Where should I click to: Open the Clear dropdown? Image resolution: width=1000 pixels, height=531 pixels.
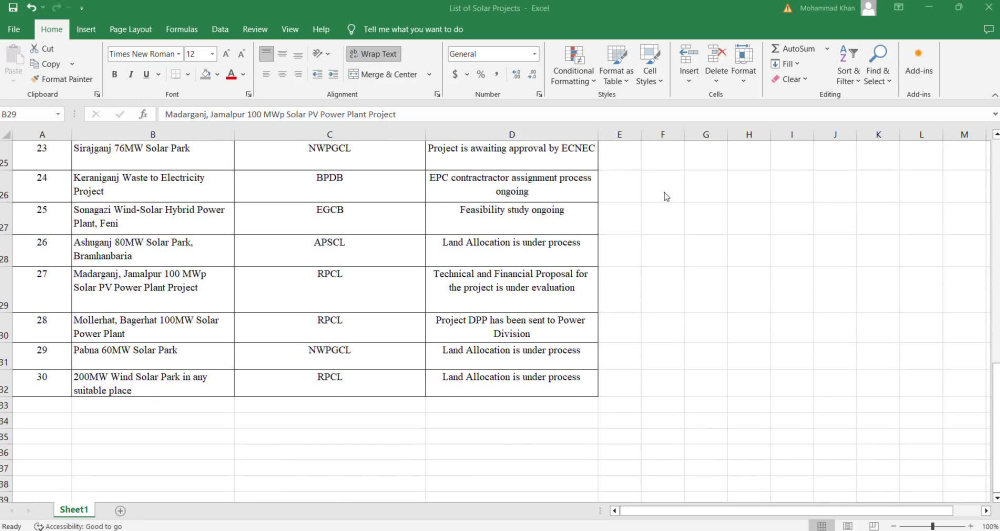click(790, 79)
